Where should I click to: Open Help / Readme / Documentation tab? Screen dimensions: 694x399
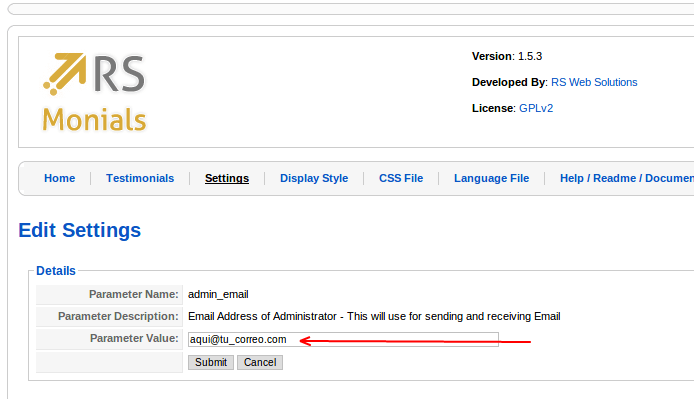626,178
